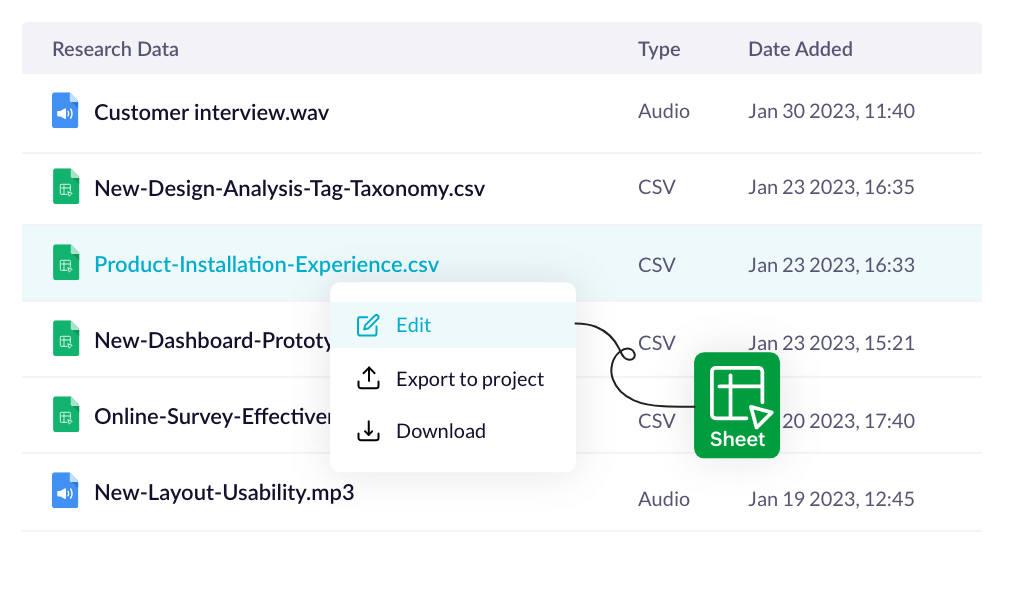Click the CSV icon for New-Dashboard-Prototype file
The height and width of the screenshot is (596, 1010).
64,338
